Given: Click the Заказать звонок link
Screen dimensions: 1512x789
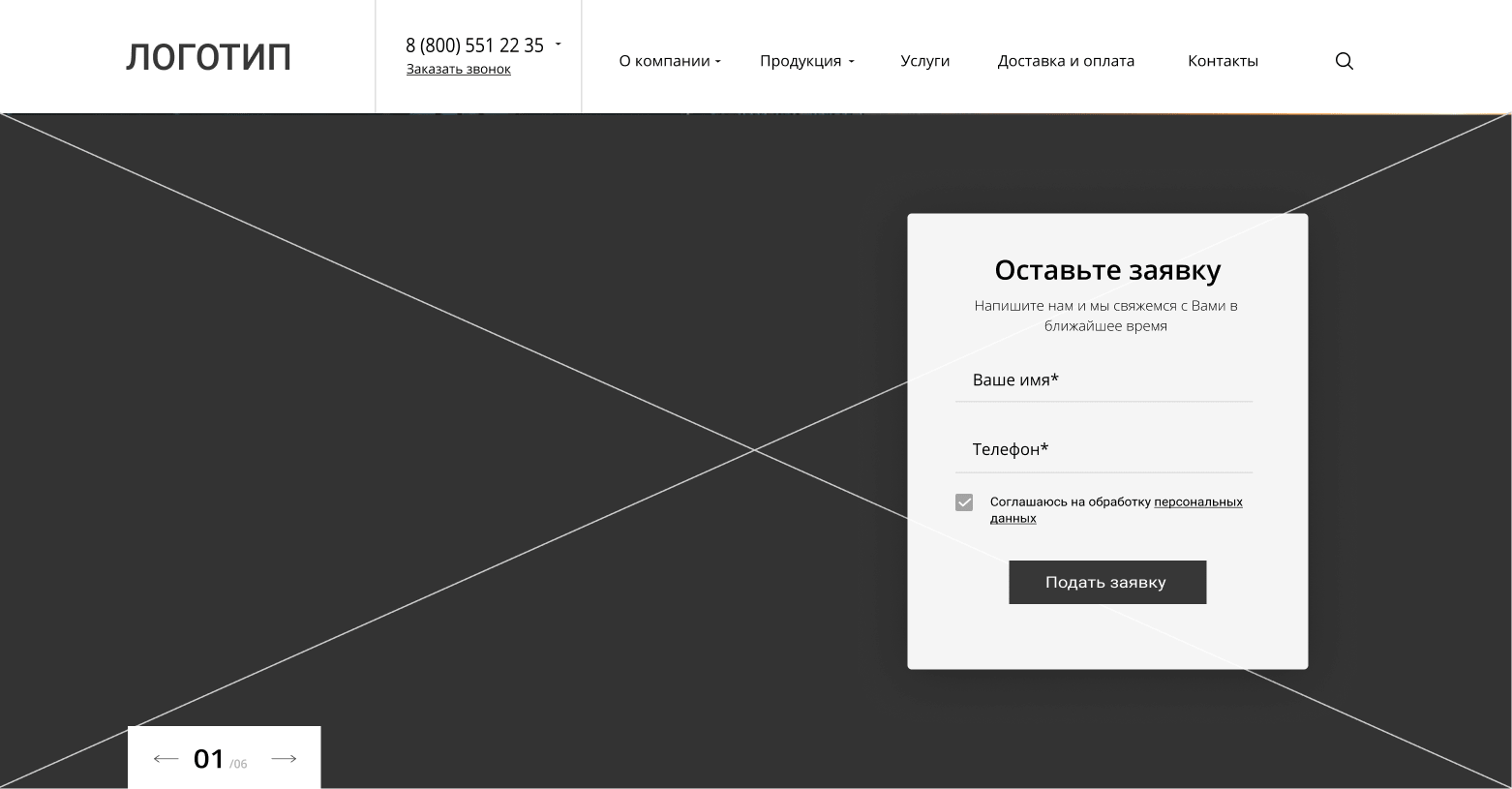Looking at the screenshot, I should point(458,70).
